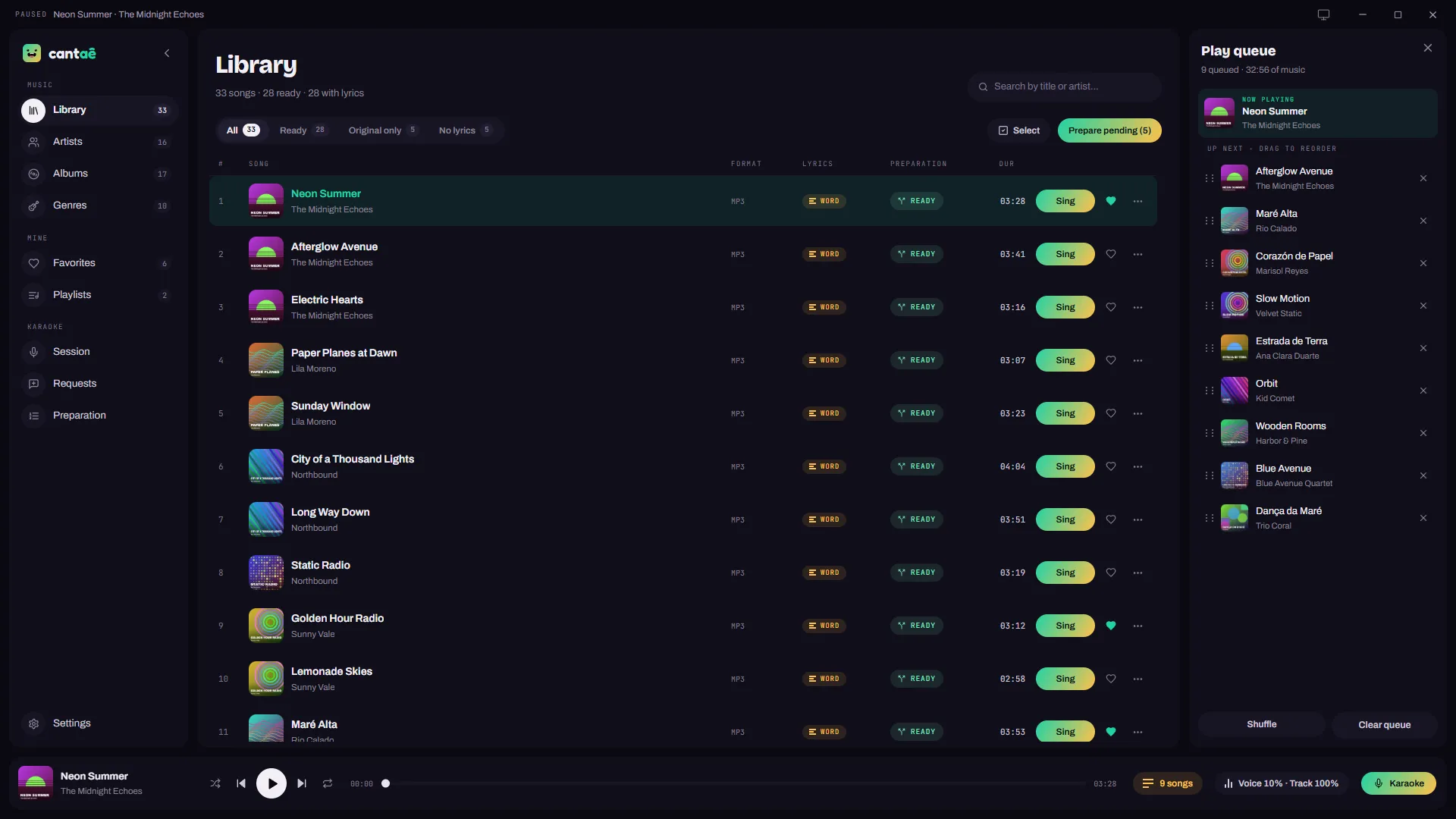Click the playback progress slider handle
1456x819 pixels.
pos(385,783)
